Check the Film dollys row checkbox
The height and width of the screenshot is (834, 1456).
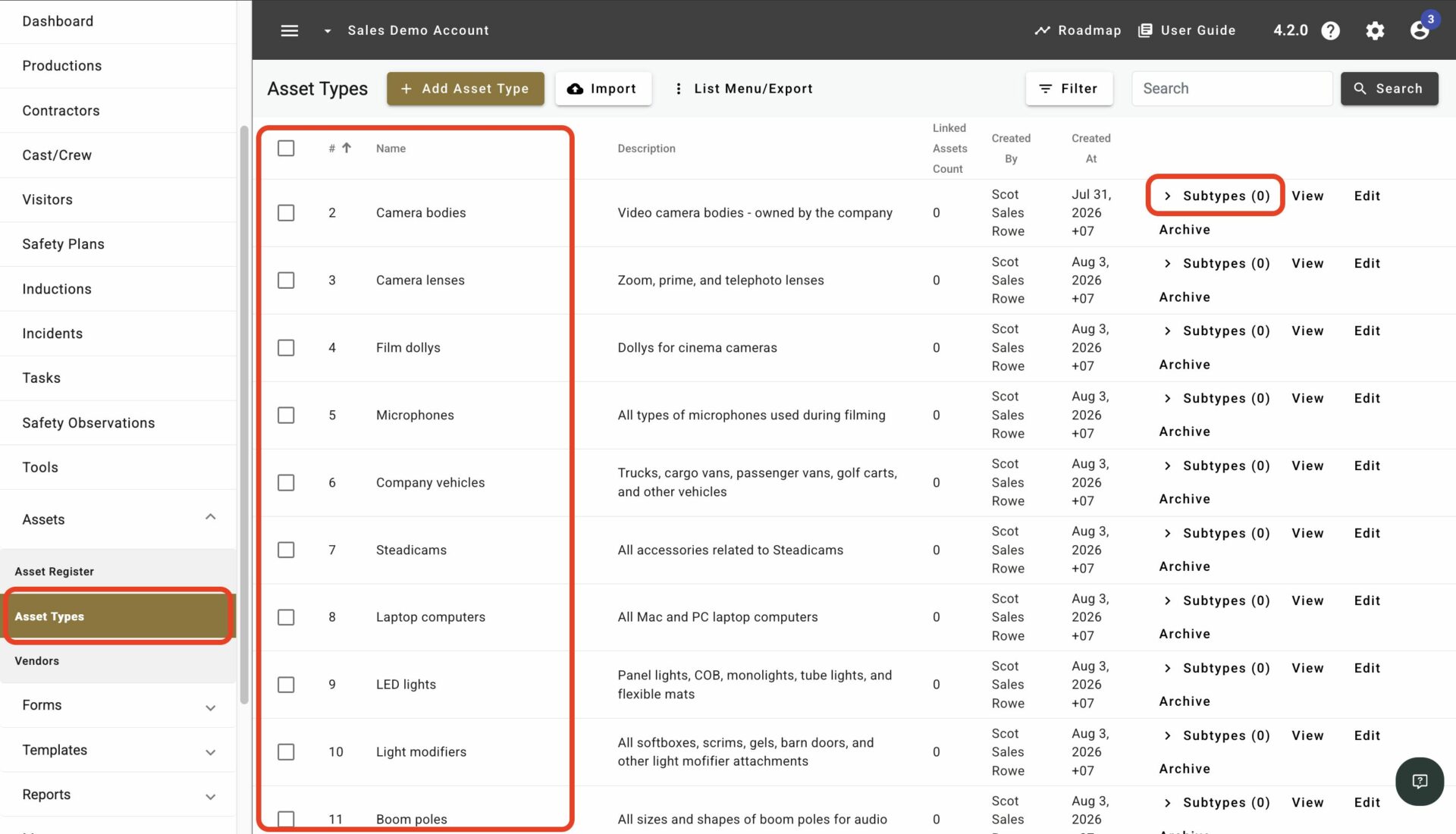286,348
